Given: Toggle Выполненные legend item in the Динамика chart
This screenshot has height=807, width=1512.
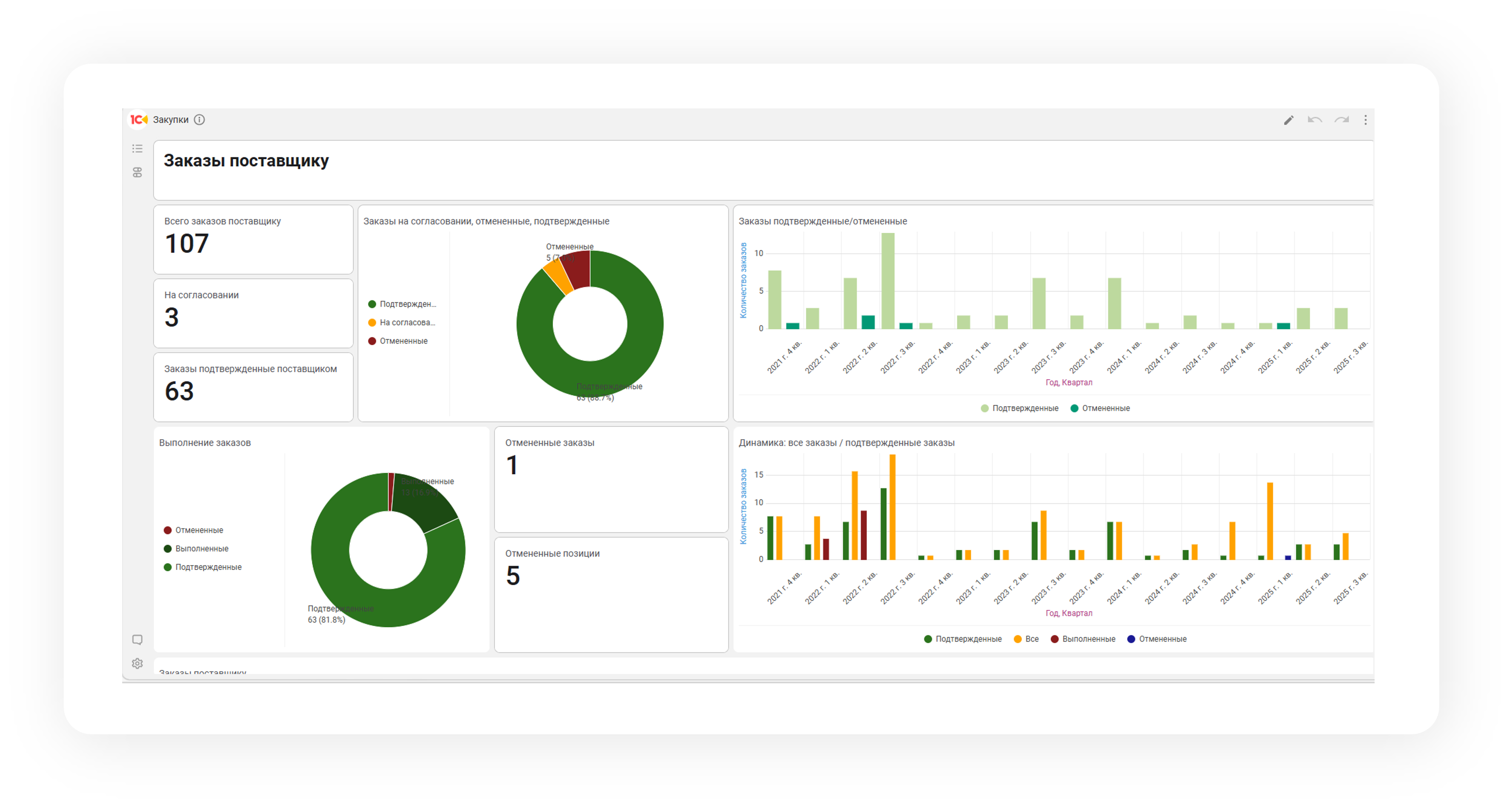Looking at the screenshot, I should click(x=1083, y=639).
